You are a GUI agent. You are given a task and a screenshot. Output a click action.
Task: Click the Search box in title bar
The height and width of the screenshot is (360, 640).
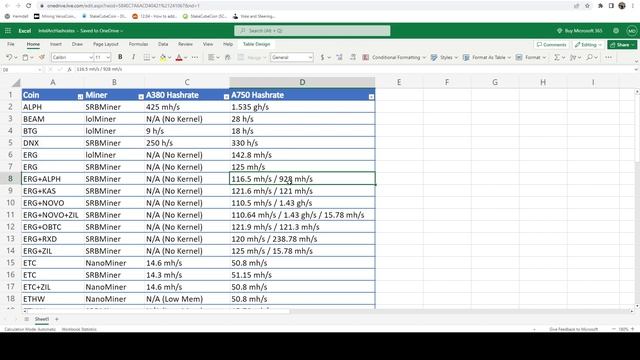click(x=312, y=31)
